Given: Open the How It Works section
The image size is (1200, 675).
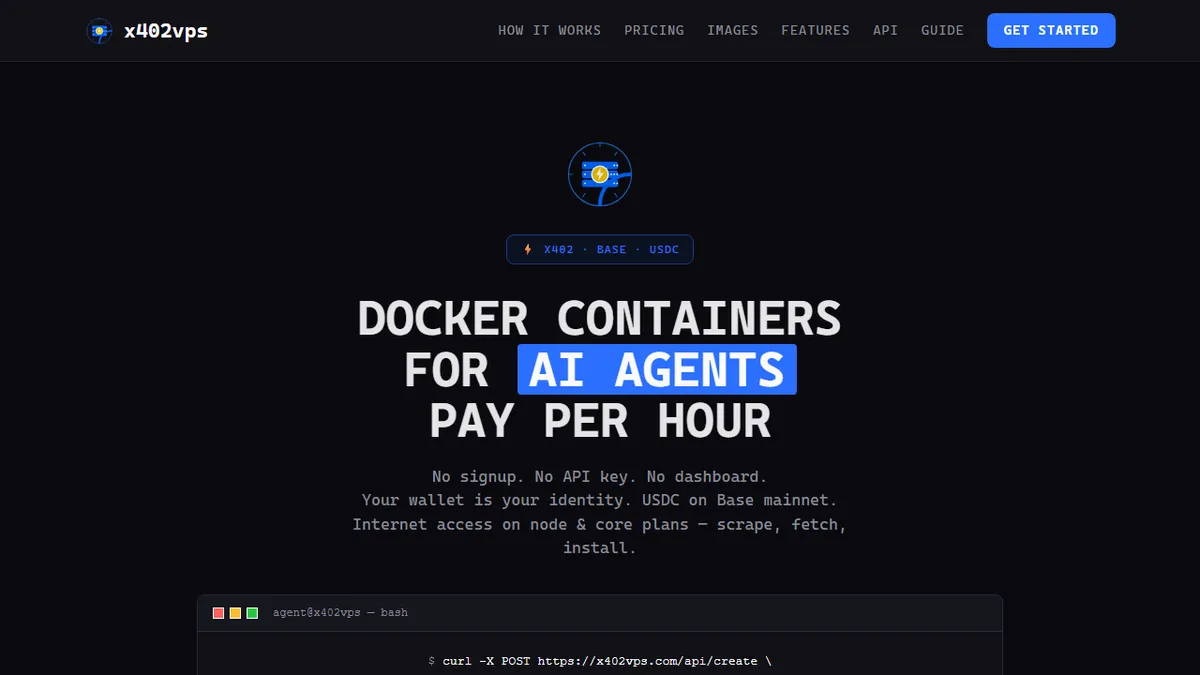Looking at the screenshot, I should [549, 30].
